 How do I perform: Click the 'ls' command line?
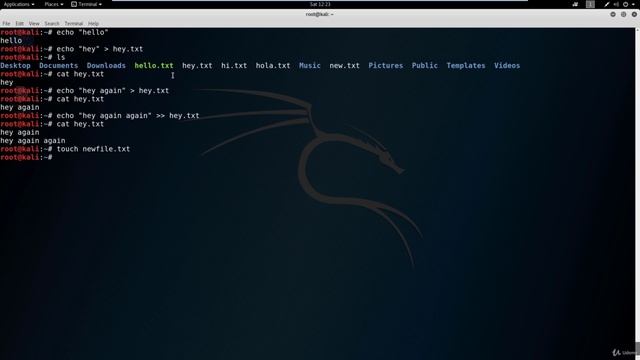(33, 57)
